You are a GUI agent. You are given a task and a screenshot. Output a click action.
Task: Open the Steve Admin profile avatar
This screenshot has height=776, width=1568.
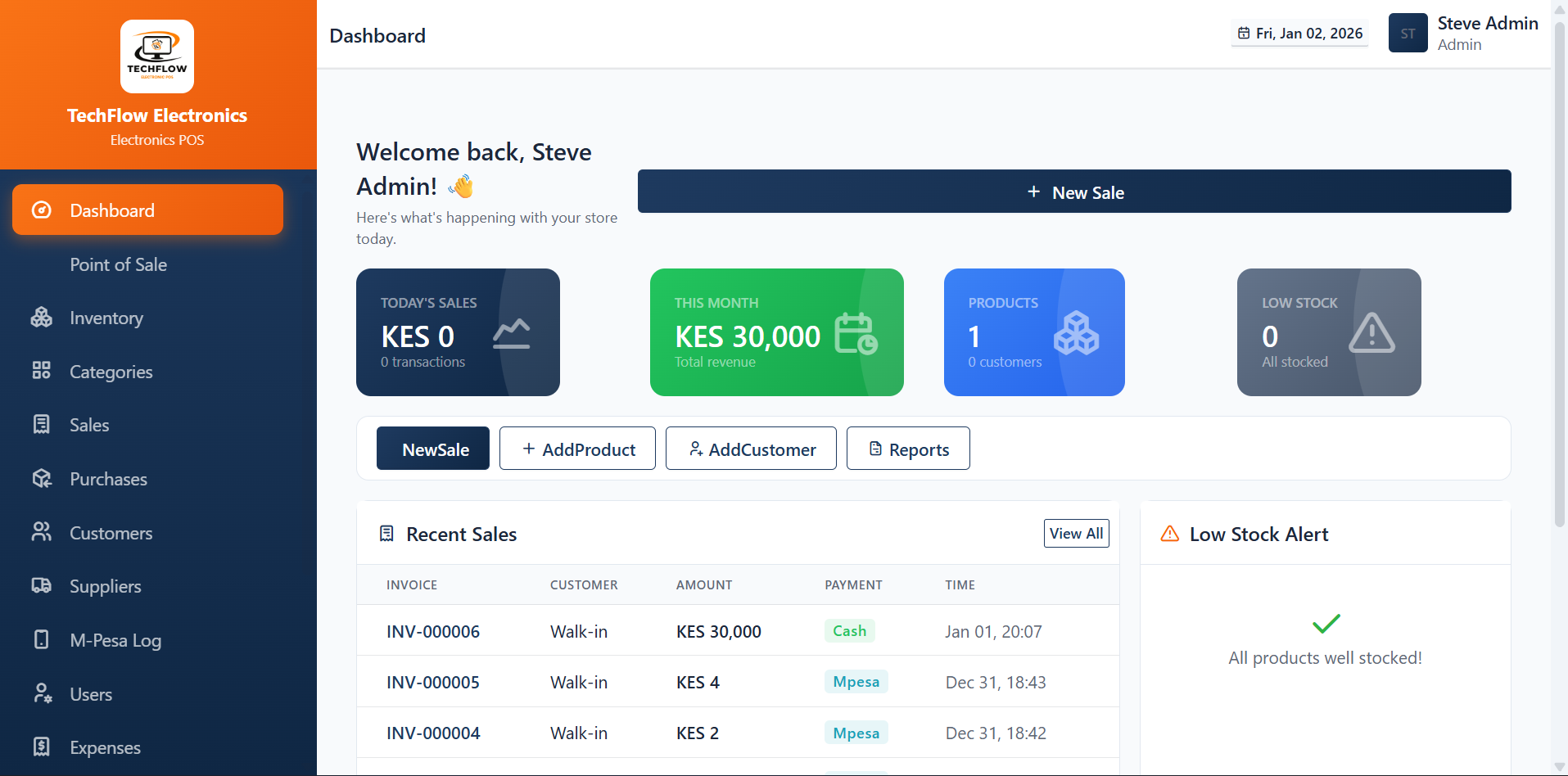coord(1408,33)
